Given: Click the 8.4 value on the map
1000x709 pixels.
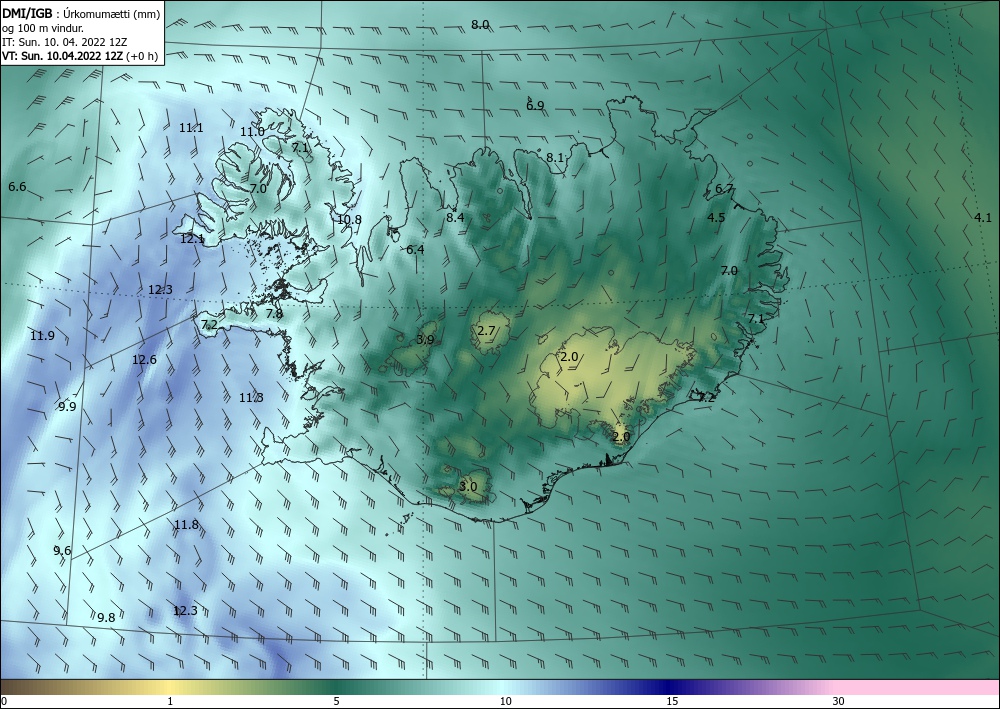Looking at the screenshot, I should pos(455,217).
